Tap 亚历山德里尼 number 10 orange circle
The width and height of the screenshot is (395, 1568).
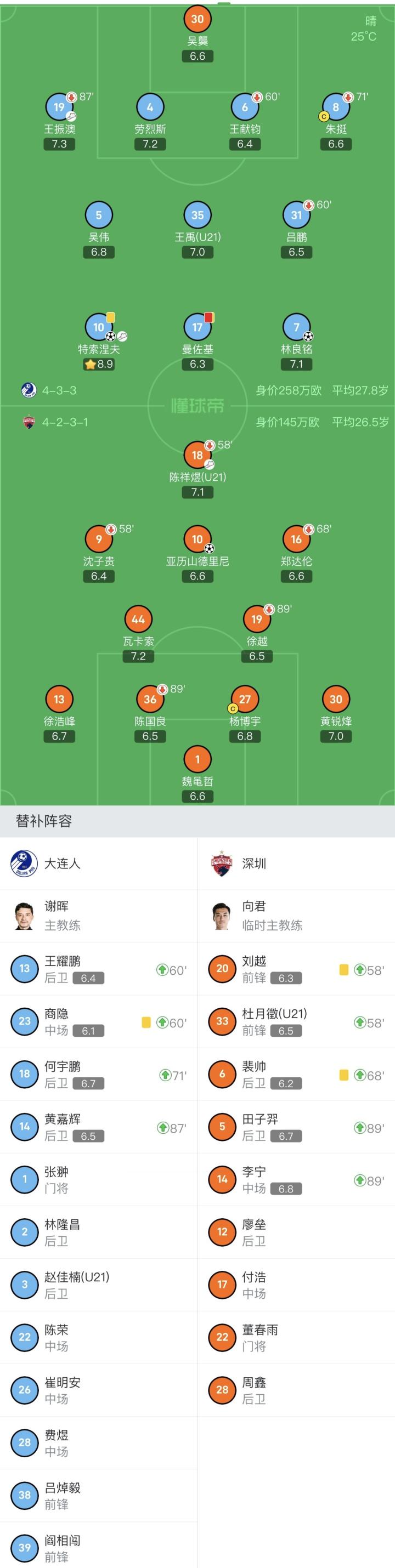[197, 539]
